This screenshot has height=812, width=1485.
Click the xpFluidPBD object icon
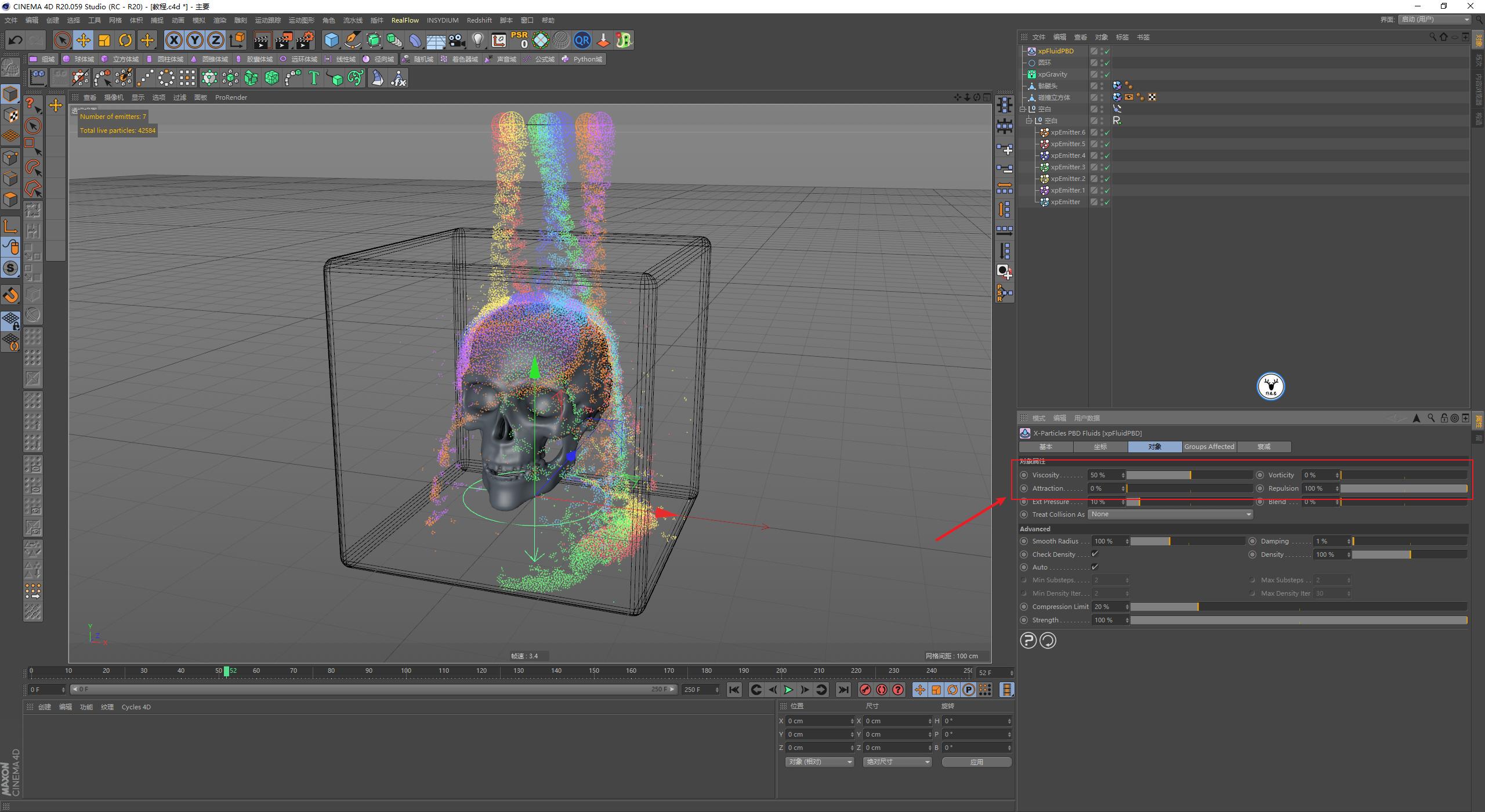click(x=1032, y=51)
